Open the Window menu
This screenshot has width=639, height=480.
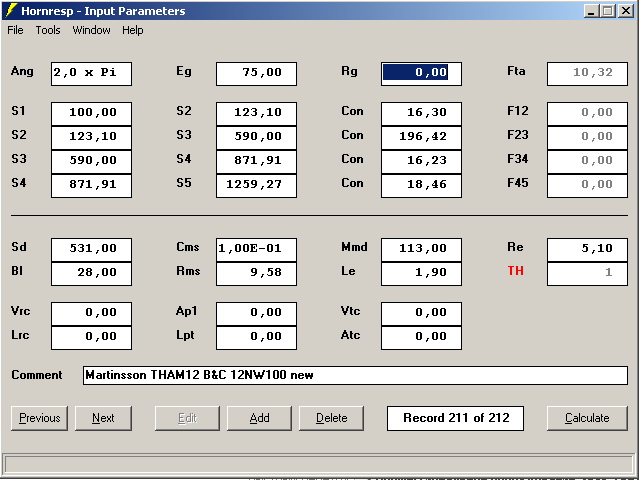[91, 30]
